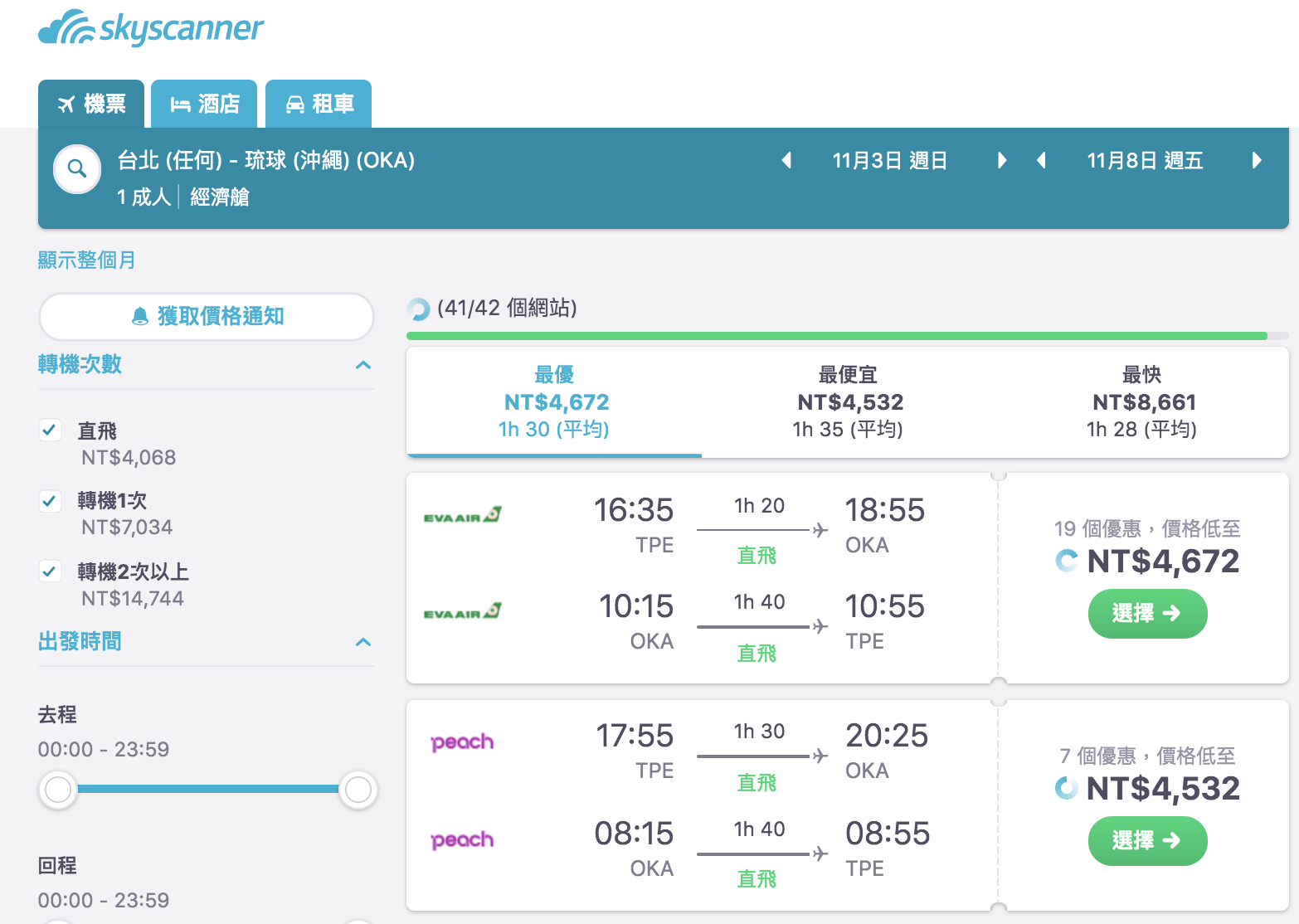Click 顯示整個月 link

click(x=86, y=260)
